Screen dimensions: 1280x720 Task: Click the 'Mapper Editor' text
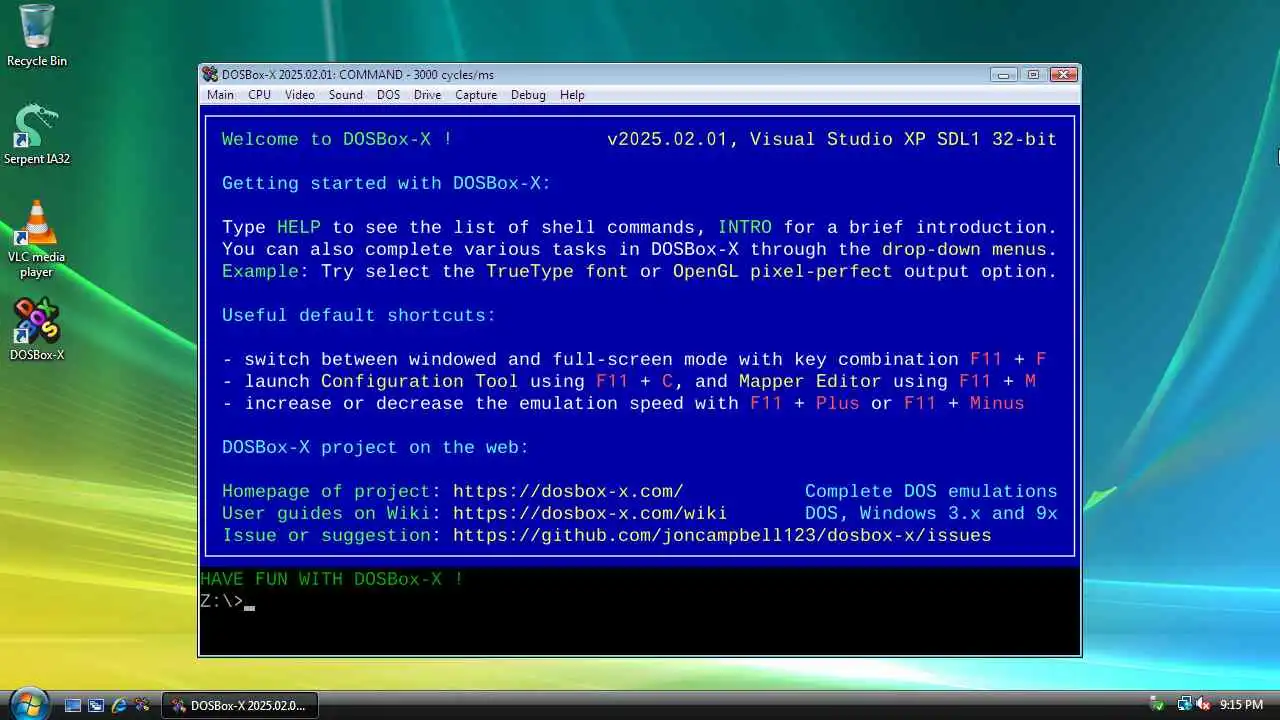point(810,381)
